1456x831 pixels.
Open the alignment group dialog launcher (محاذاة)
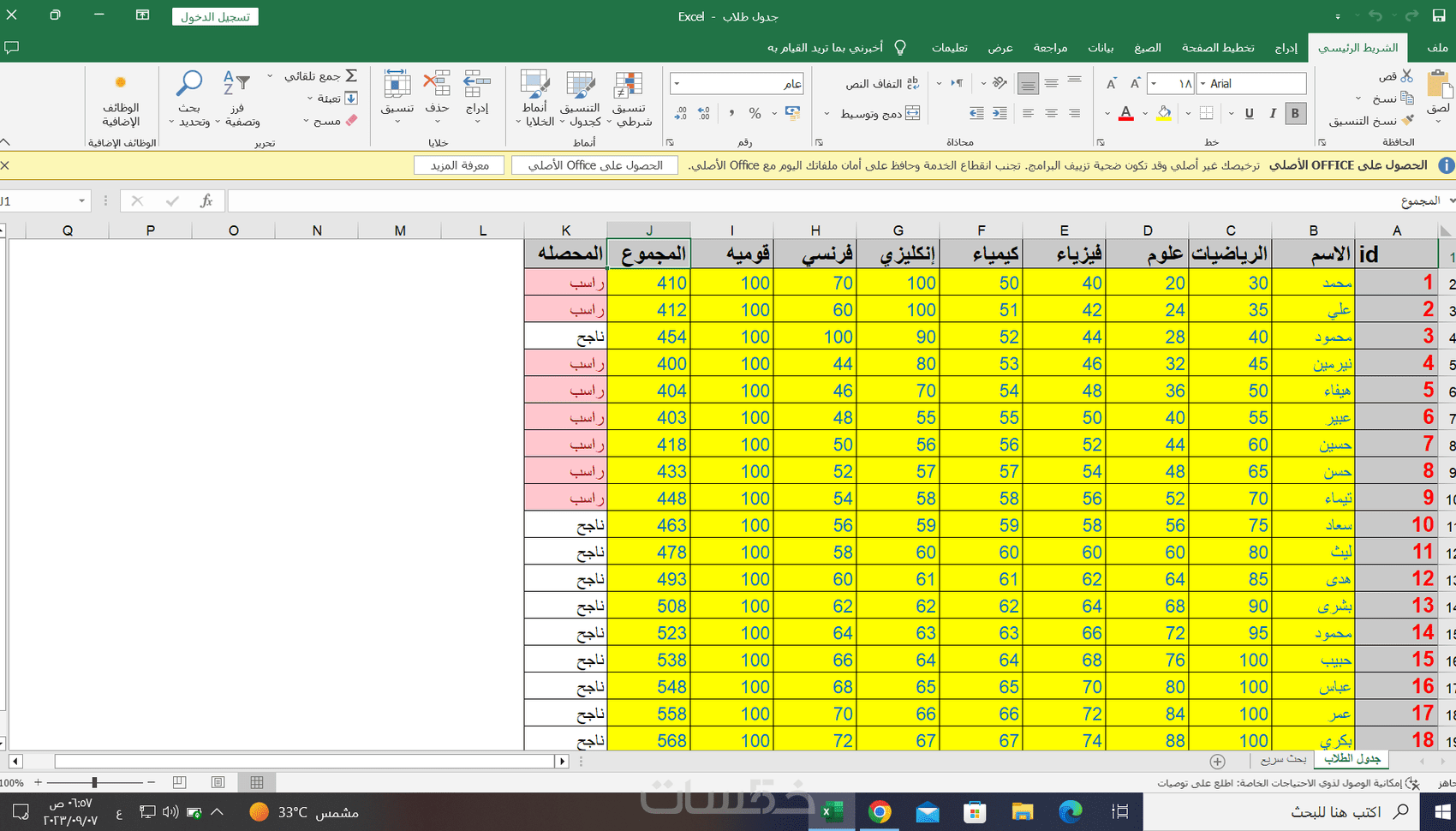pyautogui.click(x=819, y=142)
